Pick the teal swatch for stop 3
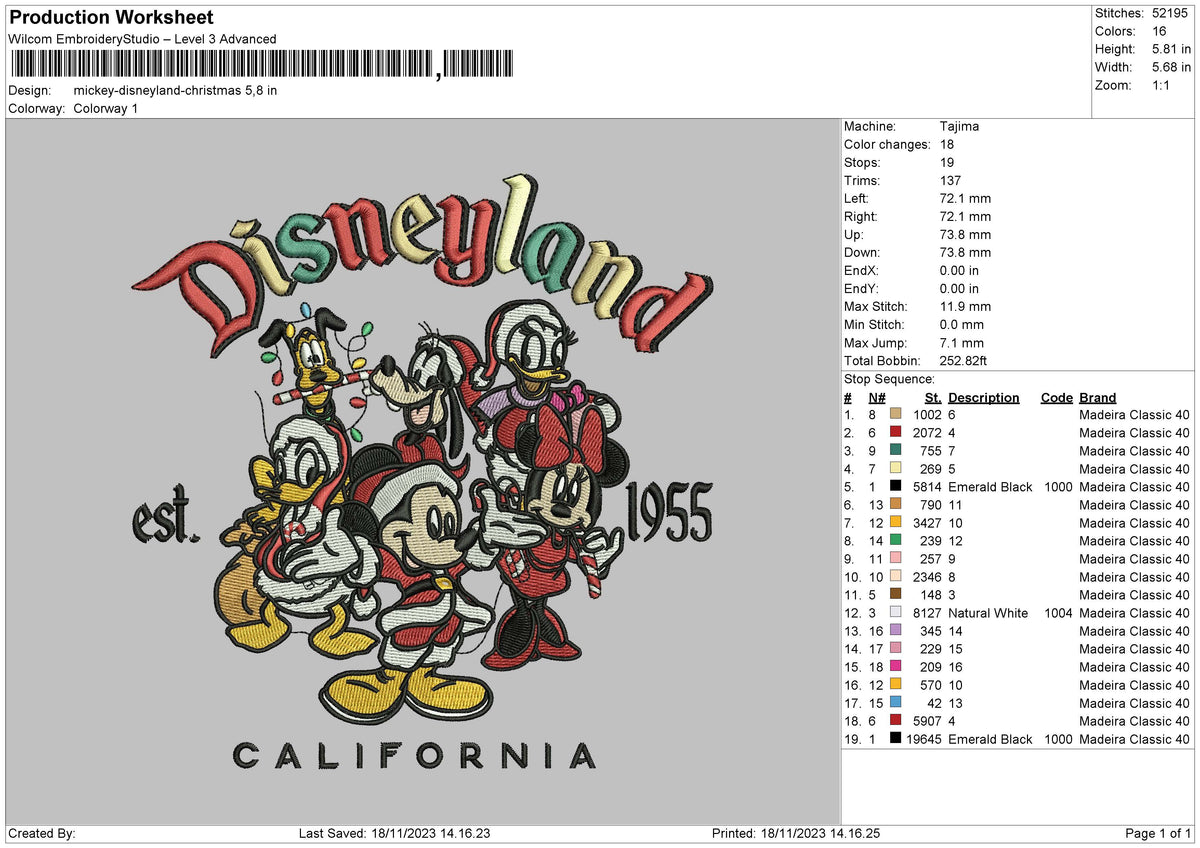This screenshot has height=848, width=1200. coord(896,450)
